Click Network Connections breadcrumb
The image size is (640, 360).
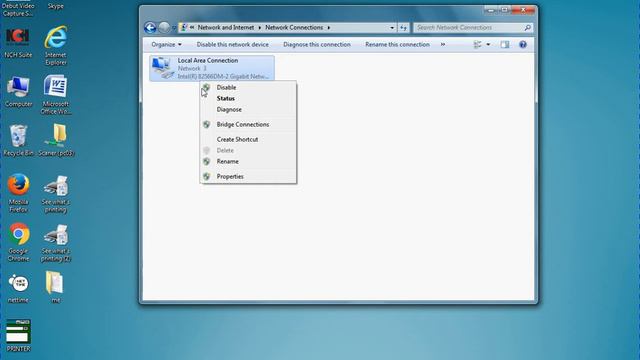tap(294, 28)
